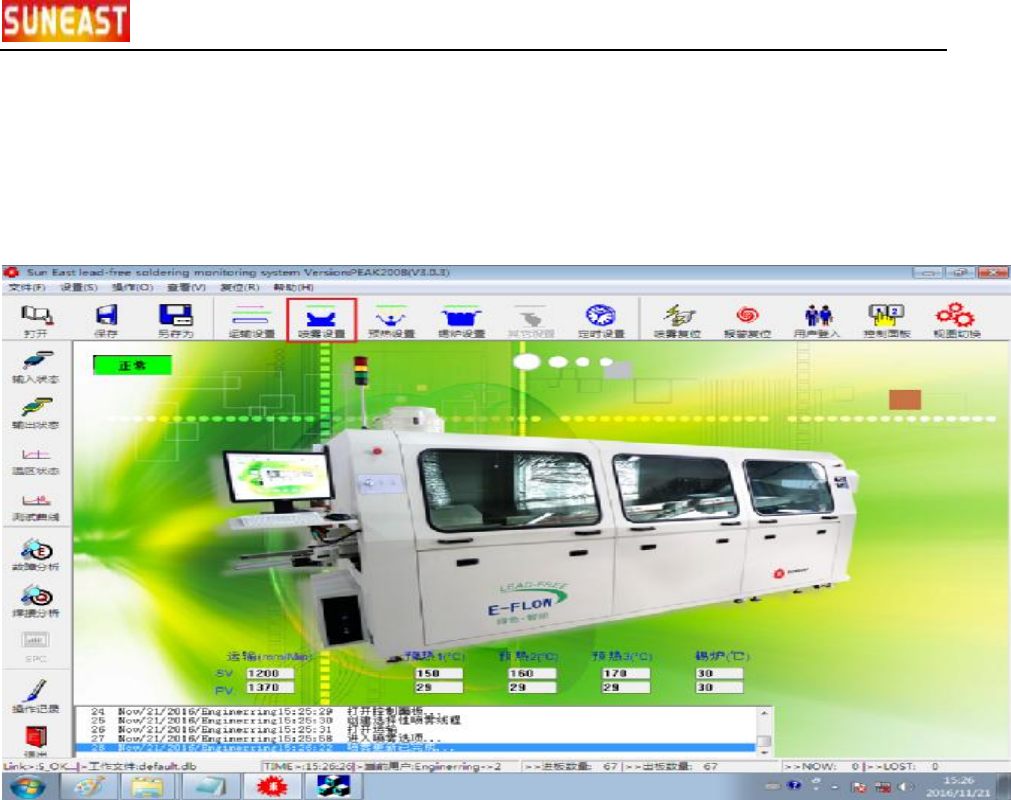The image size is (1011, 800).
Task: Click solder pot SV field showing 30
Action: pos(719,673)
